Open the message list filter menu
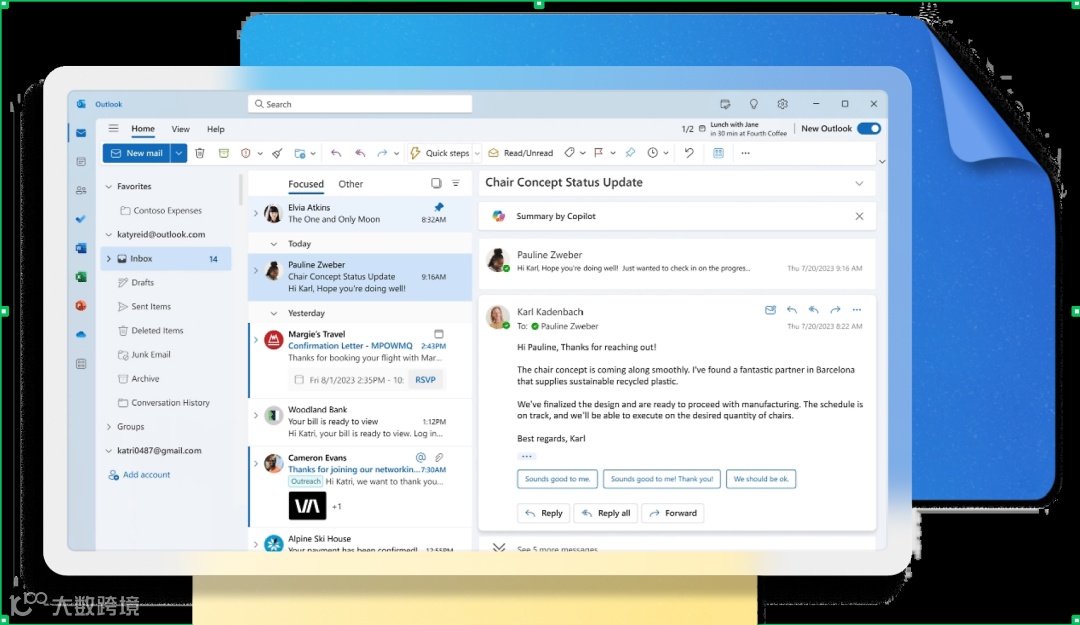 (x=456, y=183)
